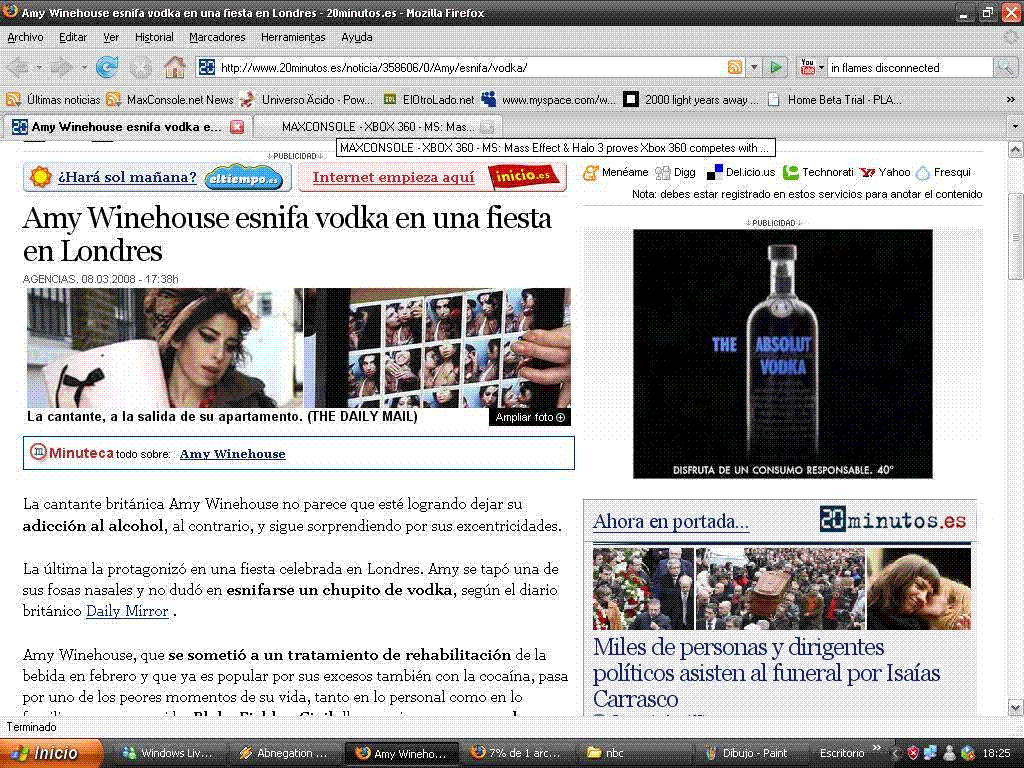Viewport: 1024px width, 768px height.
Task: Click the RSS feed icon in address bar
Action: click(x=735, y=67)
